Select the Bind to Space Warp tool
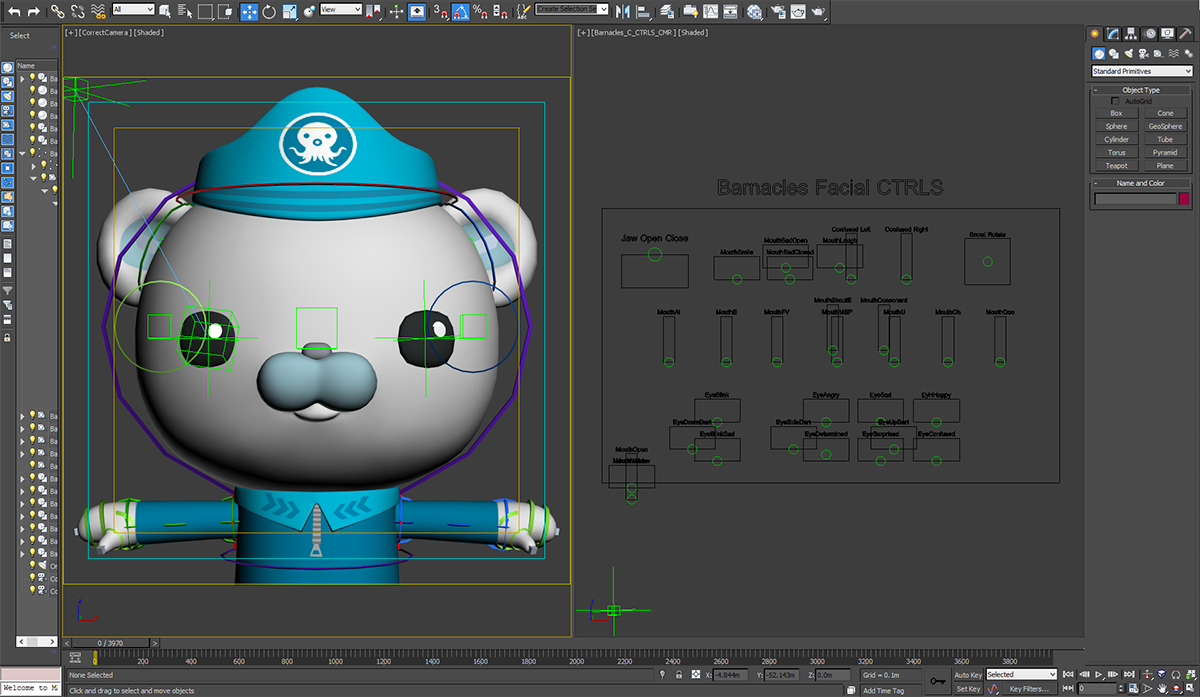The image size is (1200, 697). (x=98, y=12)
